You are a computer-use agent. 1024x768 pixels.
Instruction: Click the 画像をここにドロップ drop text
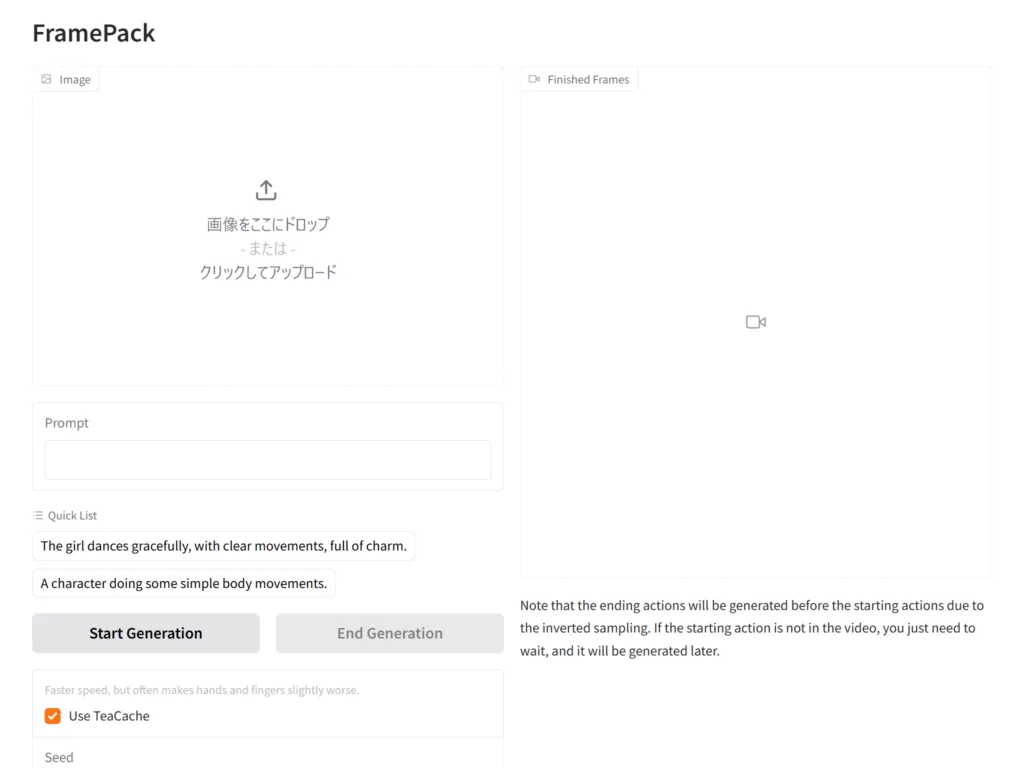(268, 224)
